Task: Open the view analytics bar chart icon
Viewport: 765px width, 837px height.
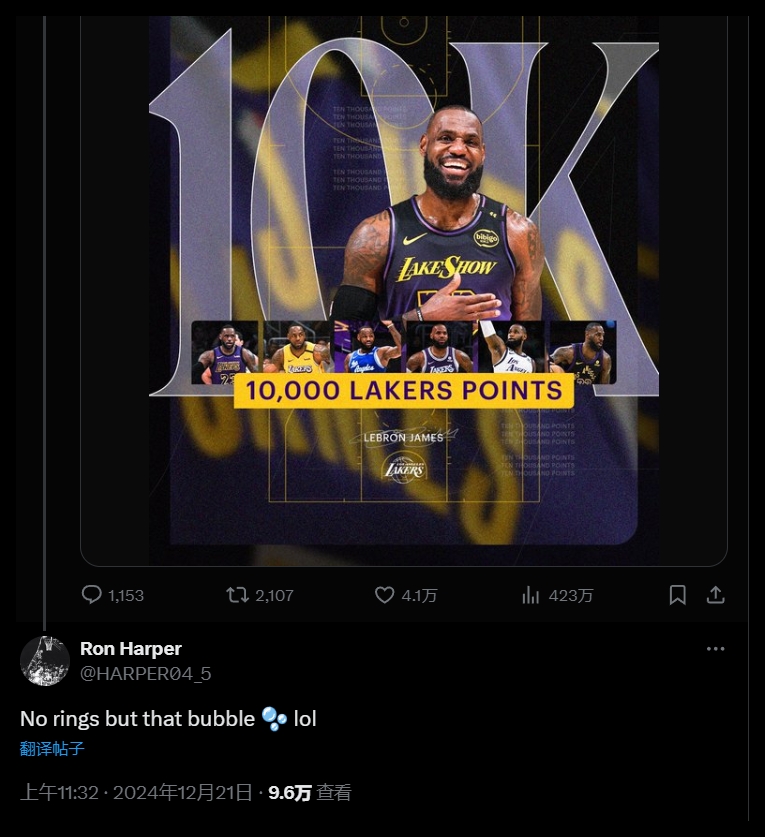Action: 531,595
